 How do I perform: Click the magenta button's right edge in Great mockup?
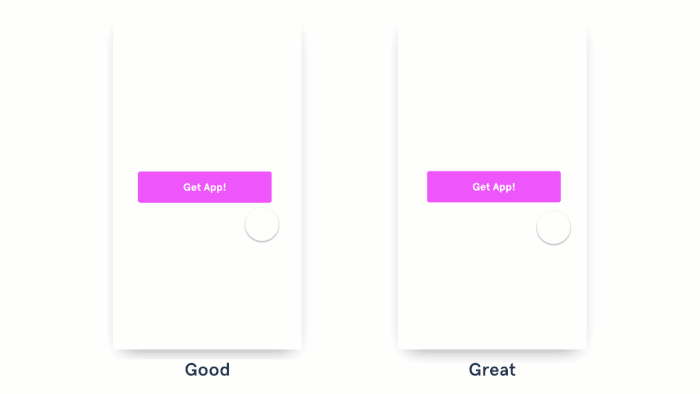tap(559, 187)
